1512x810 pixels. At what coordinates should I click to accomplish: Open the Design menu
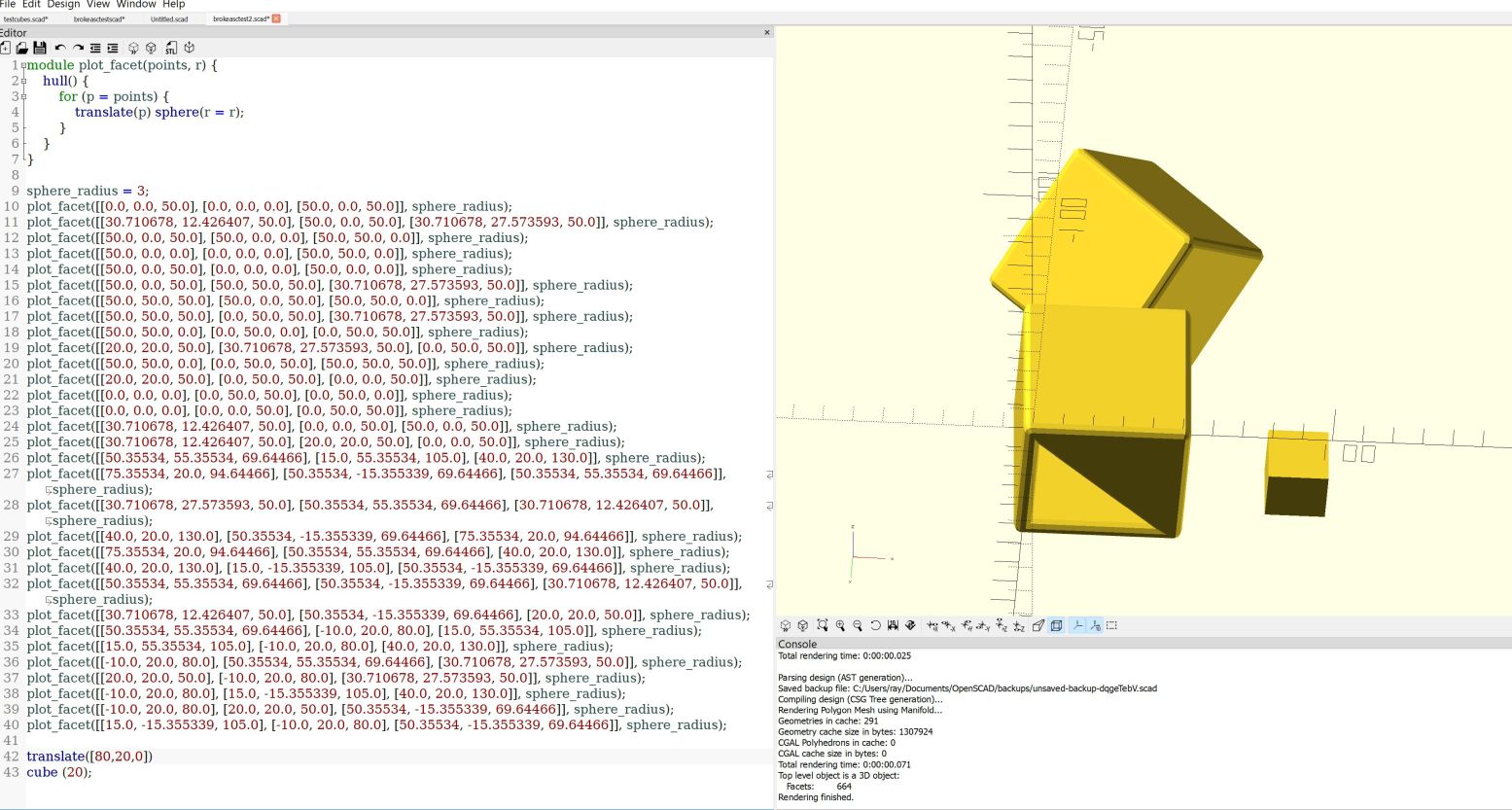(63, 5)
